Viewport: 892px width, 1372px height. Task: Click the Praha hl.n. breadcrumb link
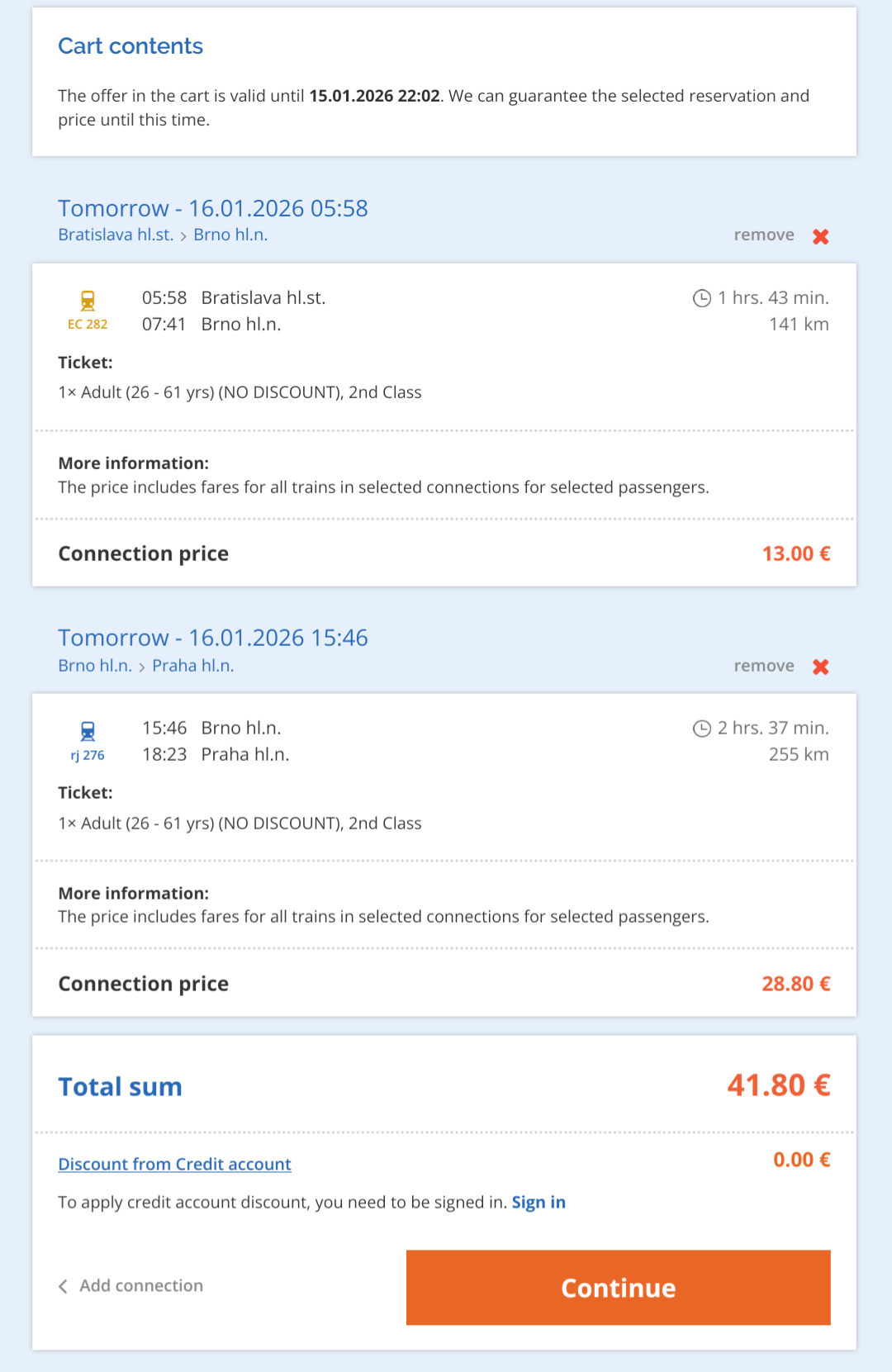coord(193,666)
